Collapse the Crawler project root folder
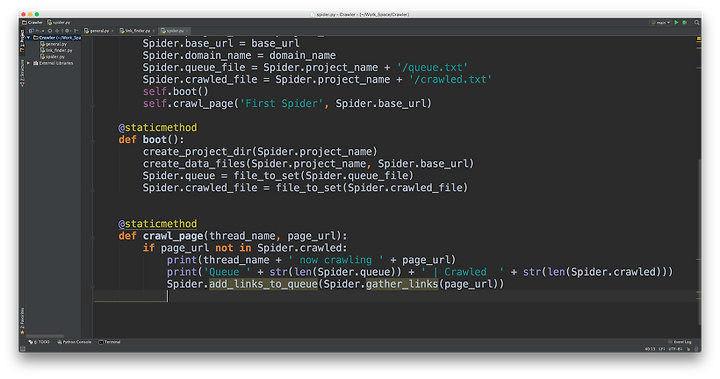720x379 pixels. point(28,38)
